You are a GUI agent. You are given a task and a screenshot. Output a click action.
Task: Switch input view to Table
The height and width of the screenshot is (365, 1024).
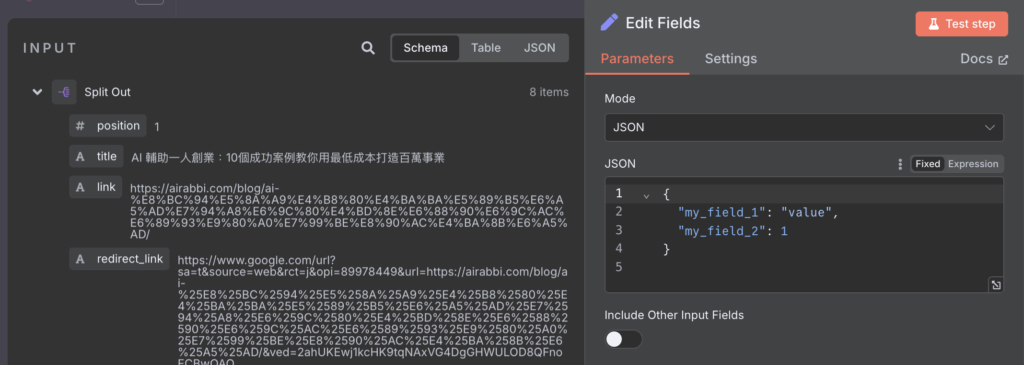click(486, 48)
